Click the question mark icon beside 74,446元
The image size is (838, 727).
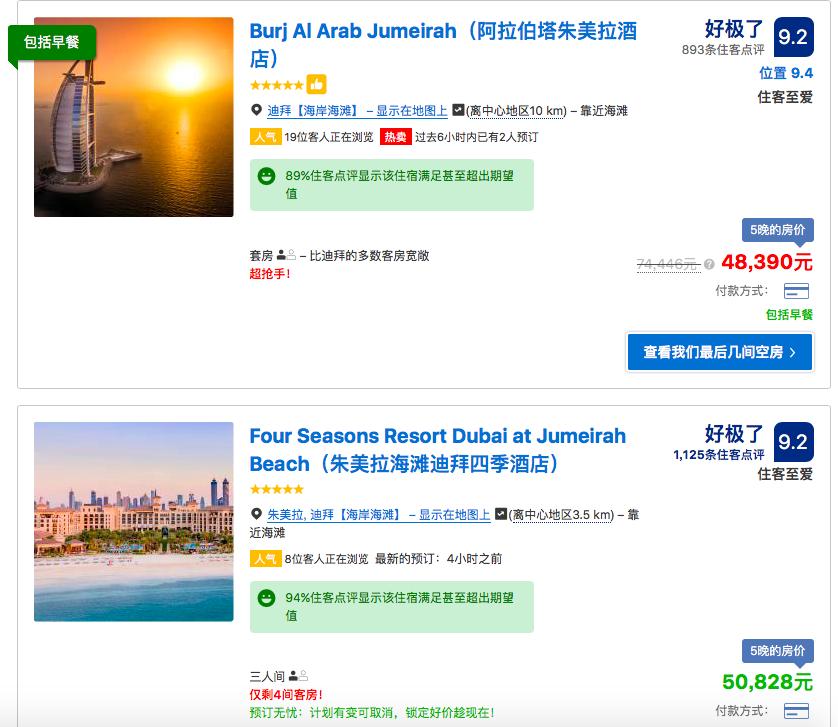pos(709,265)
